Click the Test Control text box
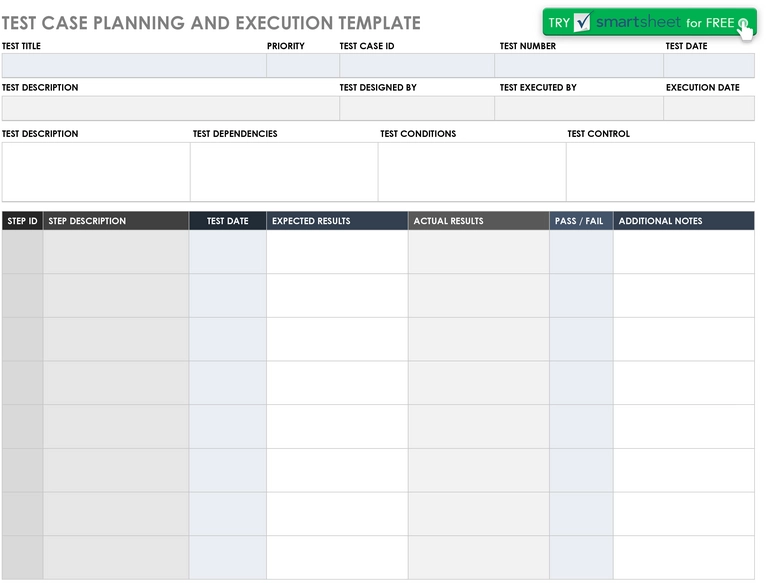766x583 pixels. click(x=660, y=172)
